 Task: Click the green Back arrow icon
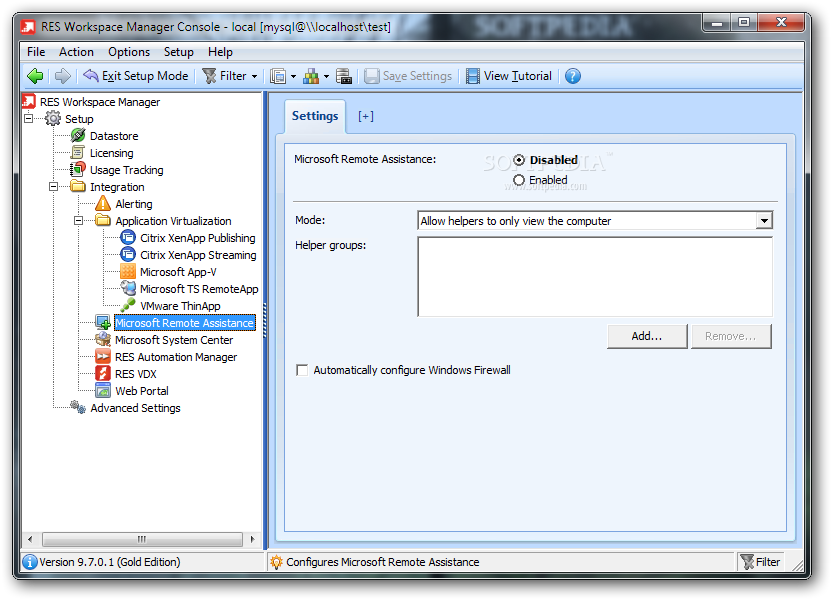[x=35, y=76]
